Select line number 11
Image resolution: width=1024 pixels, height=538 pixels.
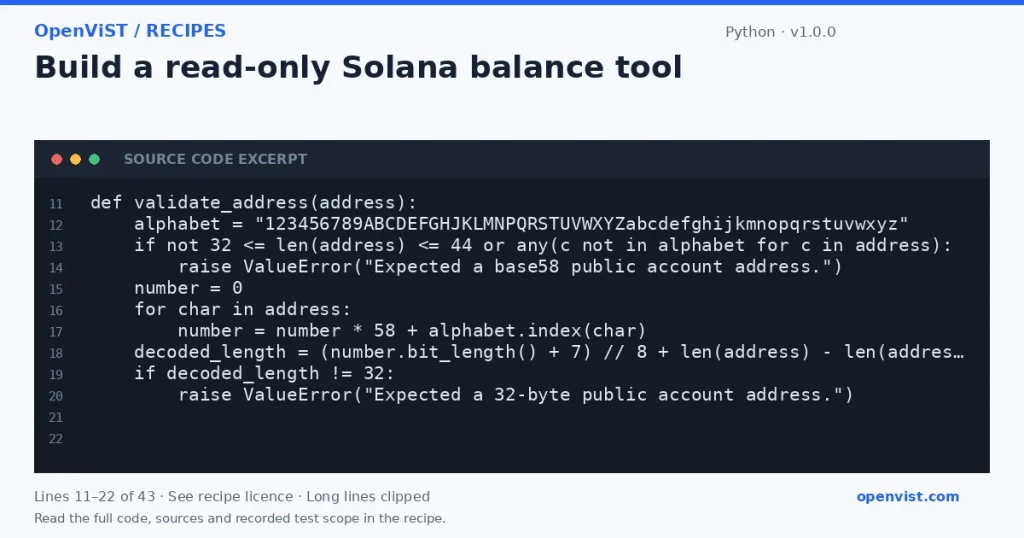pos(56,204)
